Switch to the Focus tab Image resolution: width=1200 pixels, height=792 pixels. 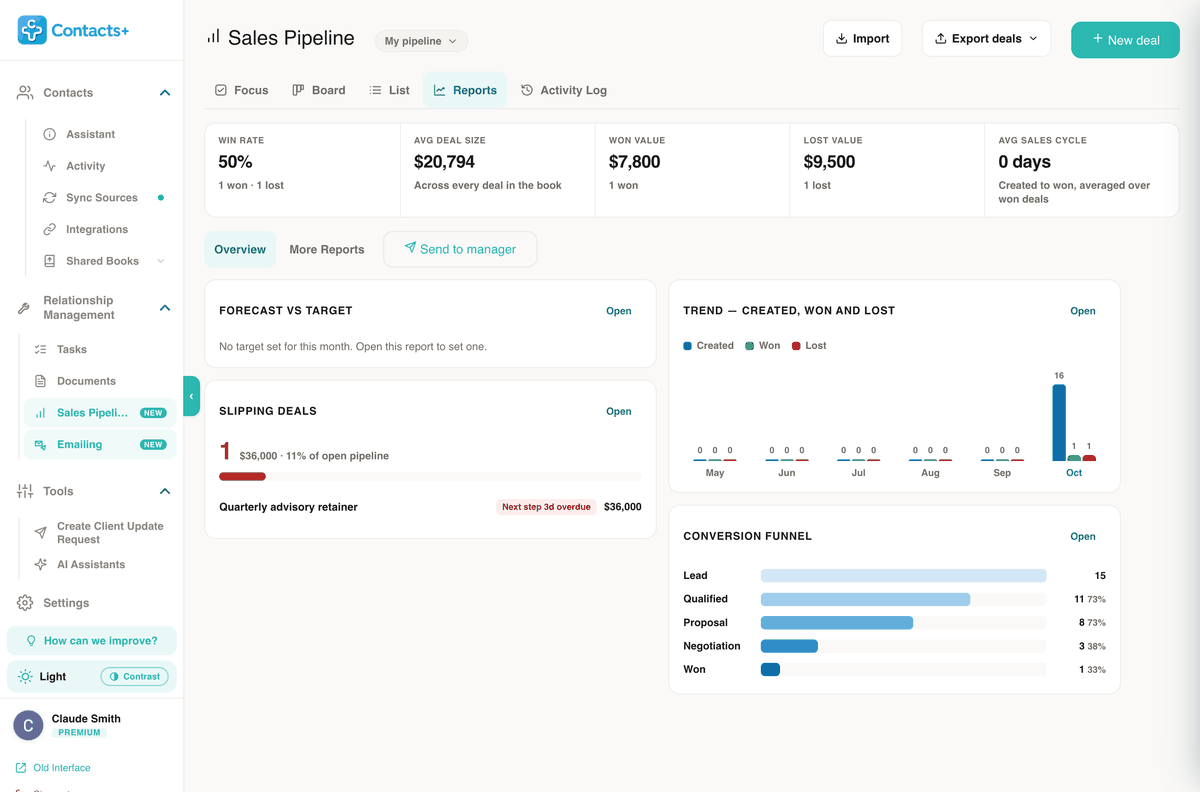point(241,90)
